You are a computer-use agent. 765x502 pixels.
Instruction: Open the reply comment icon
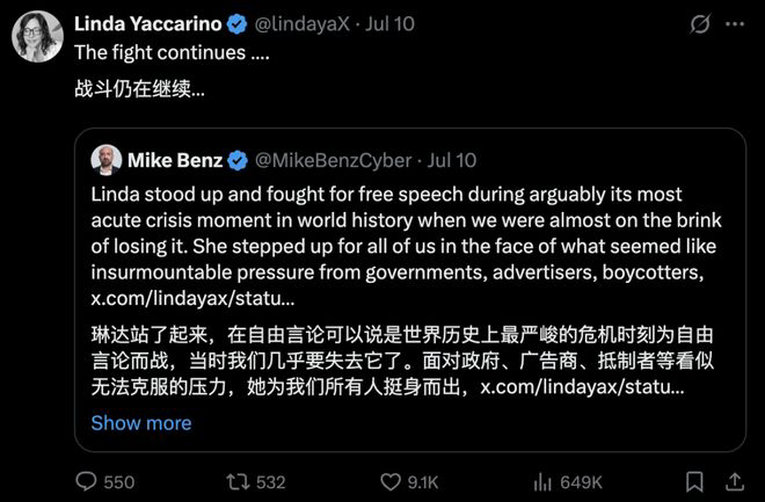(x=86, y=482)
